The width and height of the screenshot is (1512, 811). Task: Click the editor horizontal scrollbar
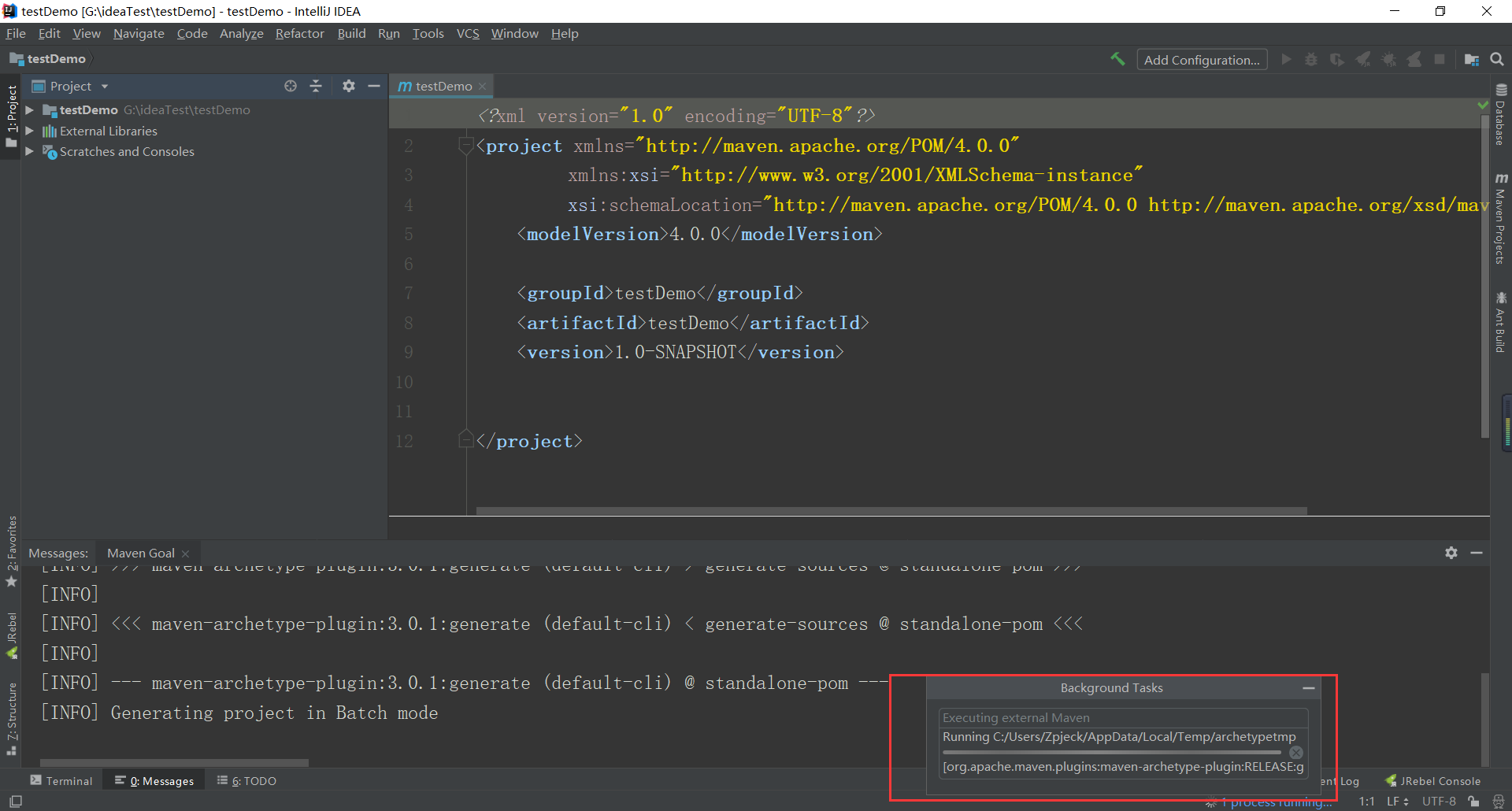tap(891, 511)
